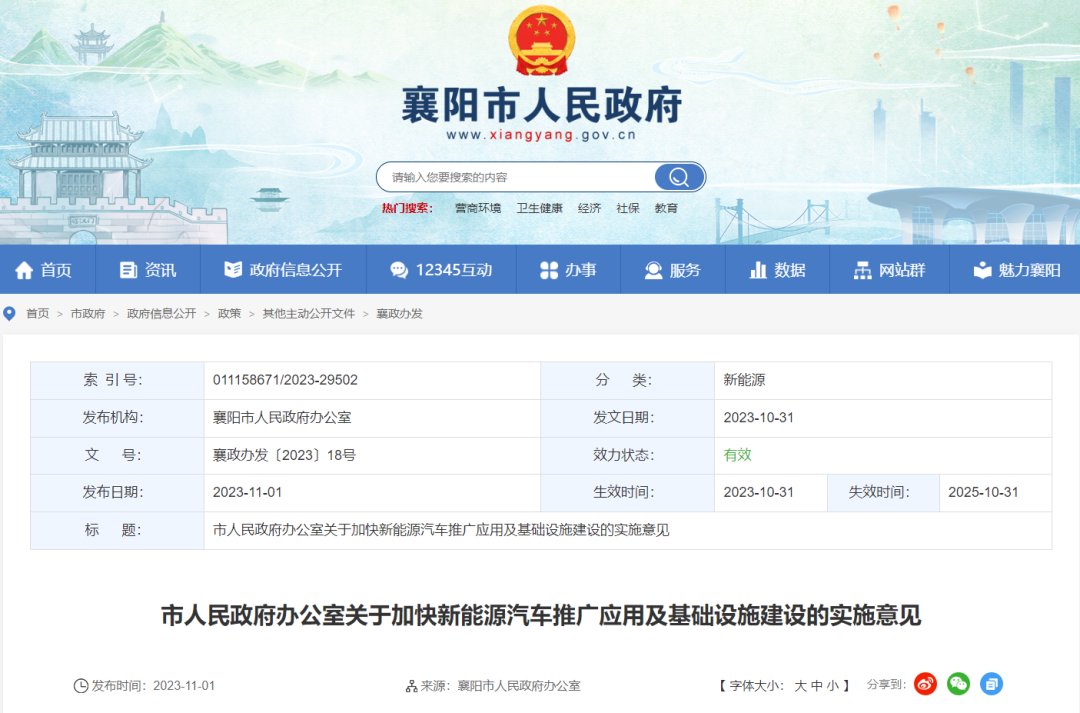Image resolution: width=1080 pixels, height=713 pixels.
Task: Share to Weibo via red icon
Action: click(x=925, y=684)
